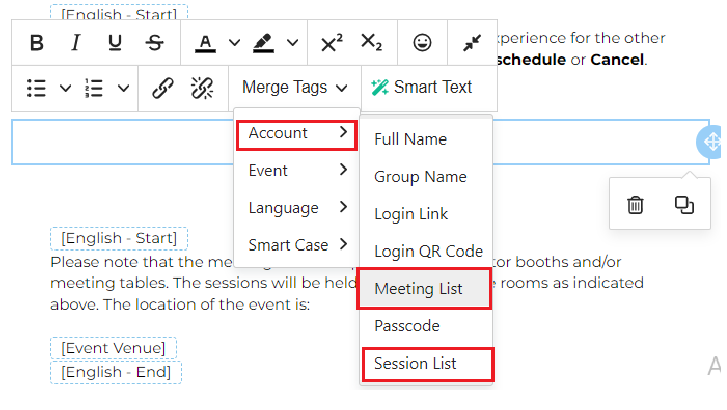This screenshot has height=410, width=727.
Task: Toggle strikethrough formatting
Action: [x=154, y=43]
